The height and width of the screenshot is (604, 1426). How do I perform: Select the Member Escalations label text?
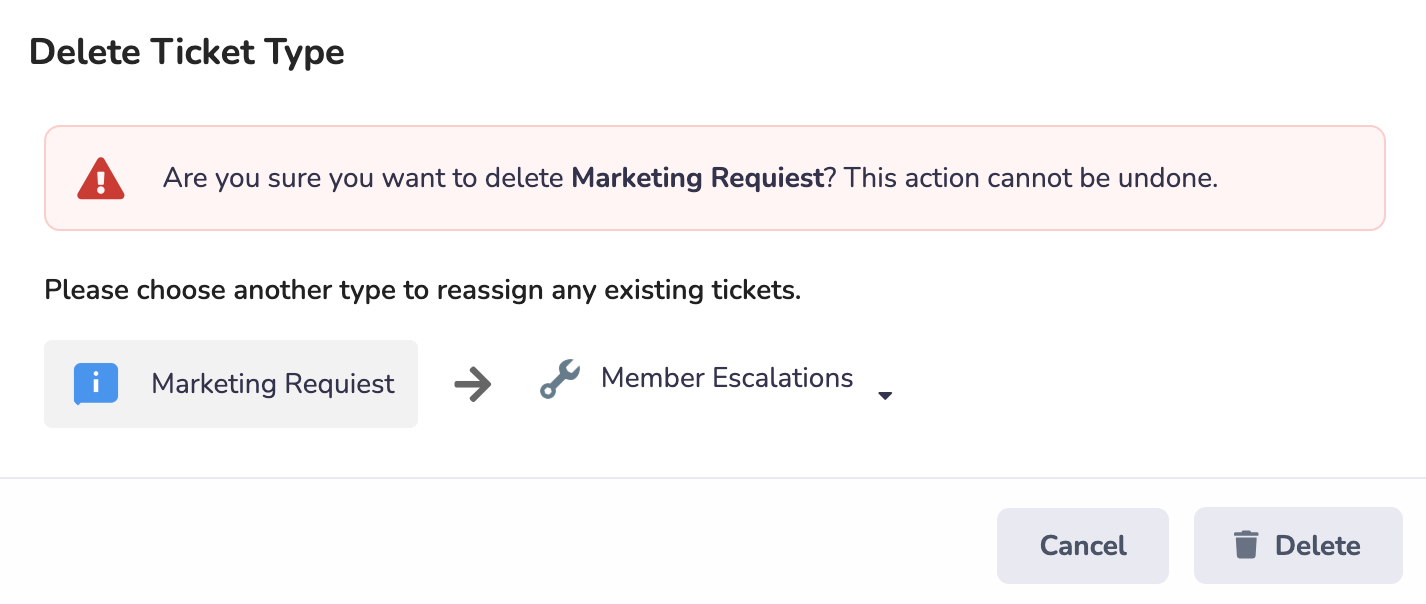click(x=727, y=378)
